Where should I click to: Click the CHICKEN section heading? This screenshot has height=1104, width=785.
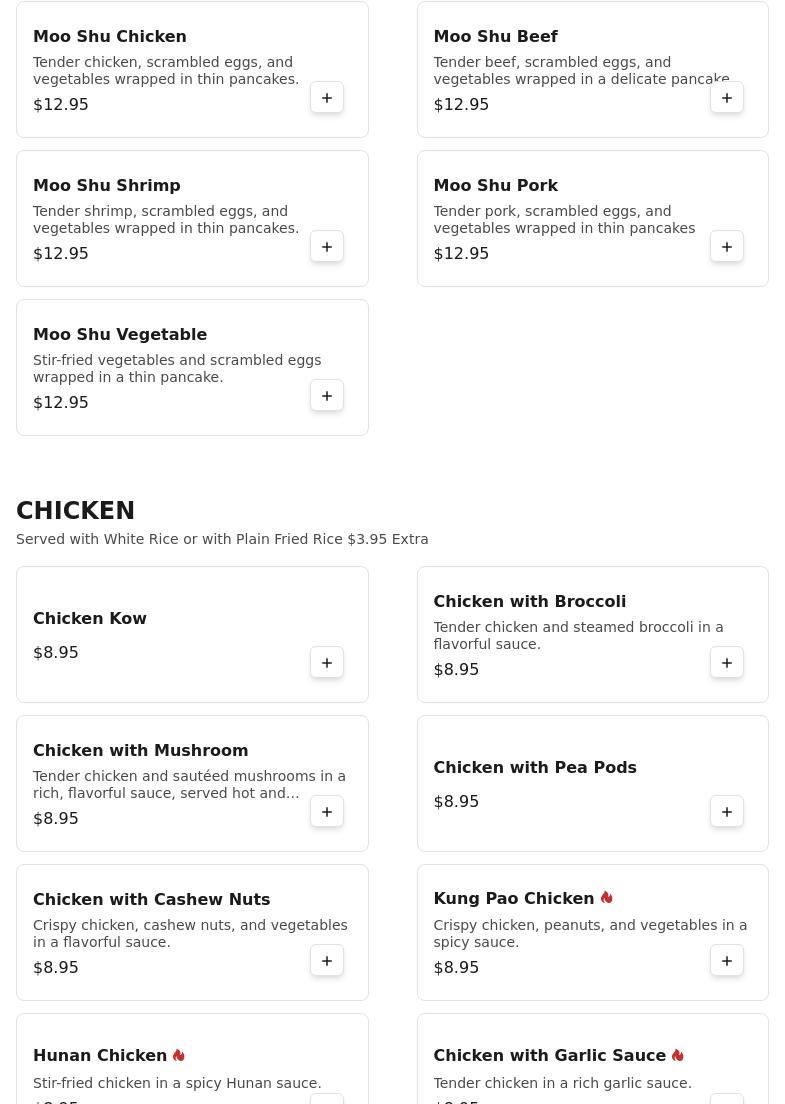[76, 511]
